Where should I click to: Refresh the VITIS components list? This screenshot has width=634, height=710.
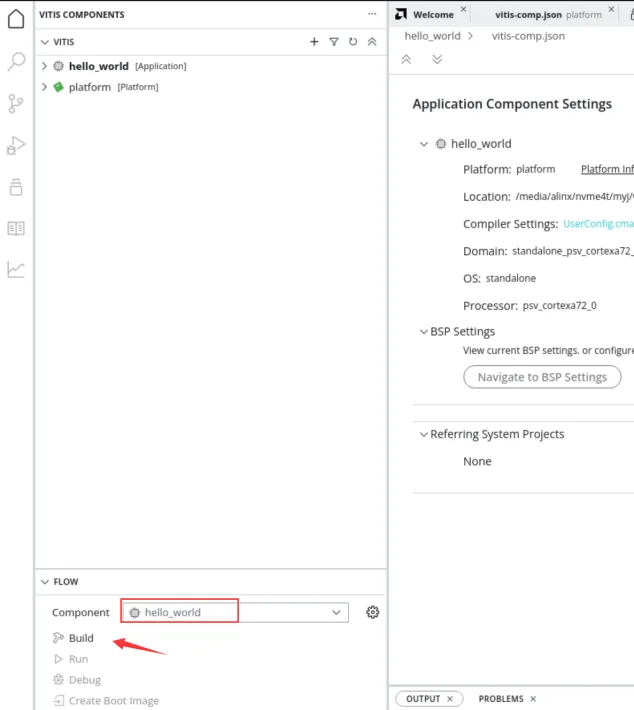tap(353, 42)
